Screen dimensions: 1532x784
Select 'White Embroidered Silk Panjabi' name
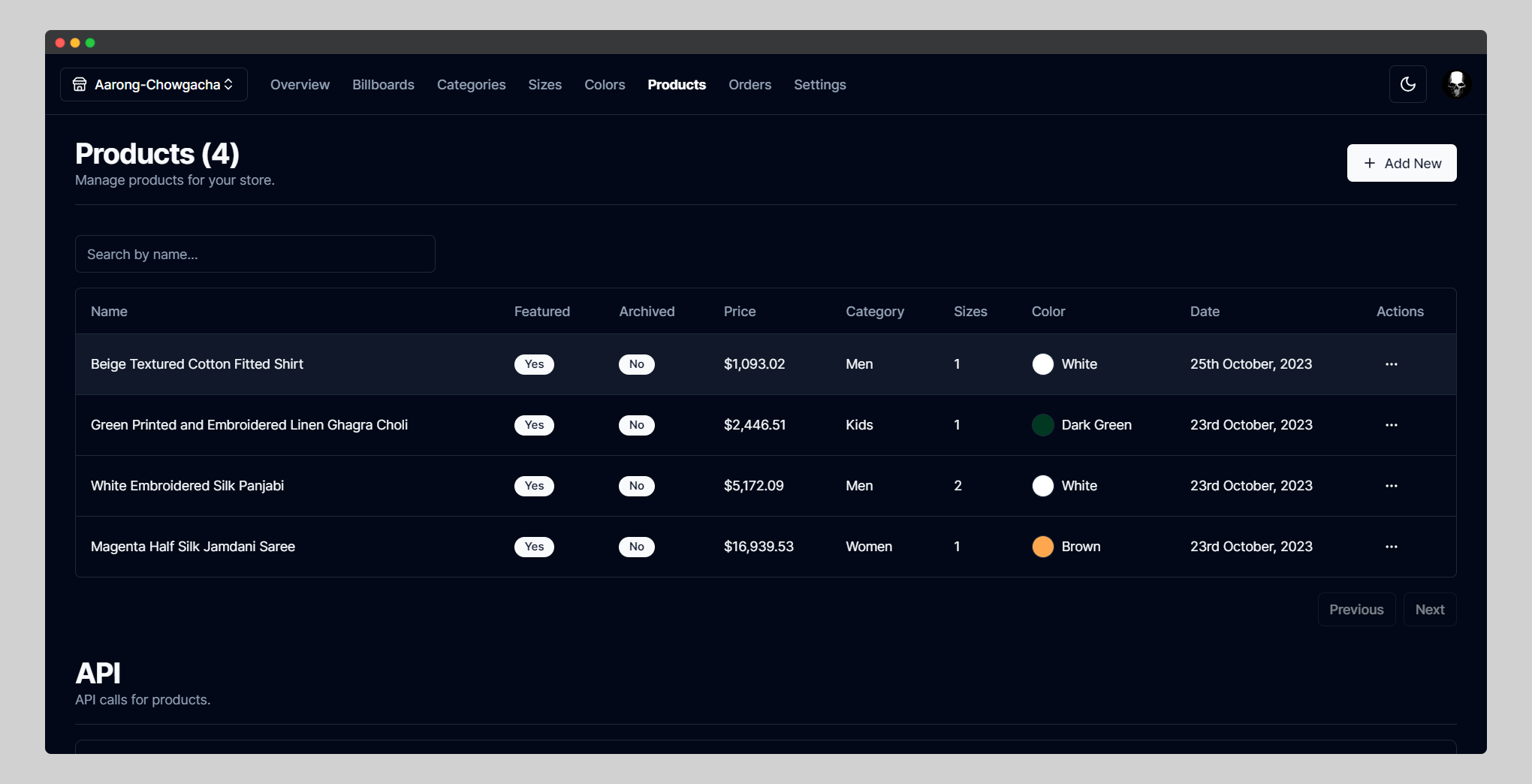point(187,486)
